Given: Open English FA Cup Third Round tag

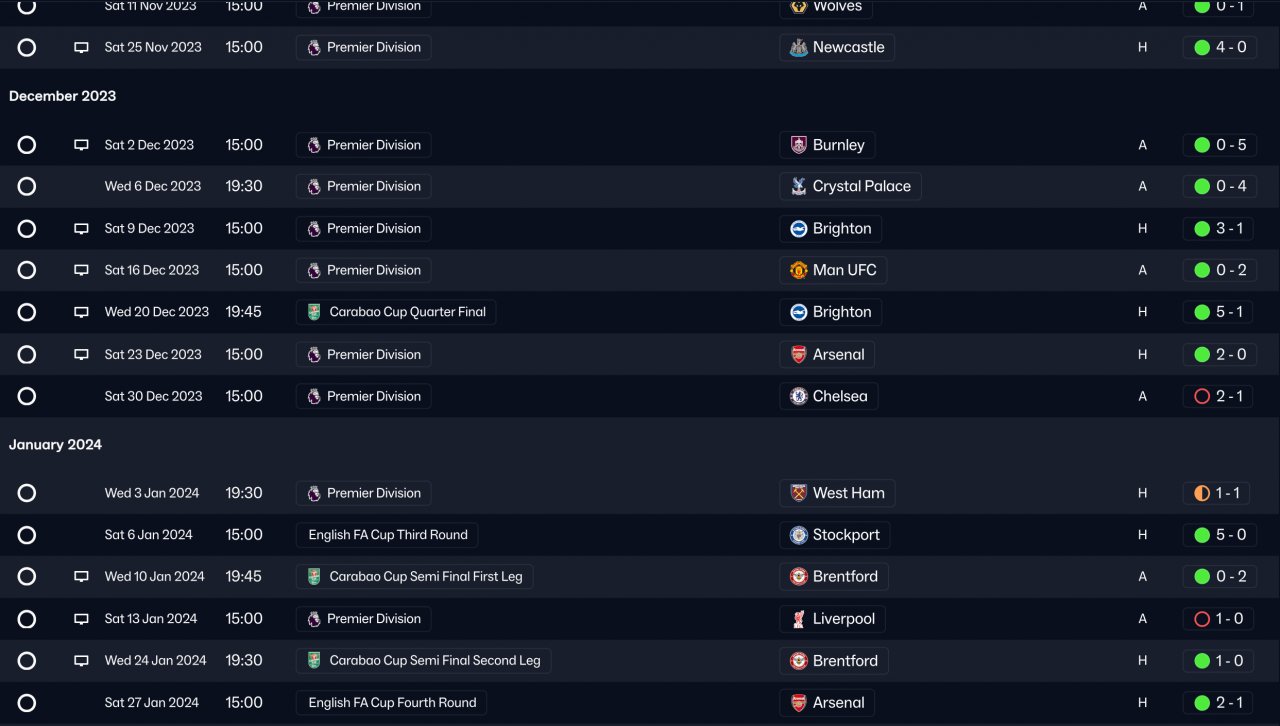Looking at the screenshot, I should click(x=387, y=535).
